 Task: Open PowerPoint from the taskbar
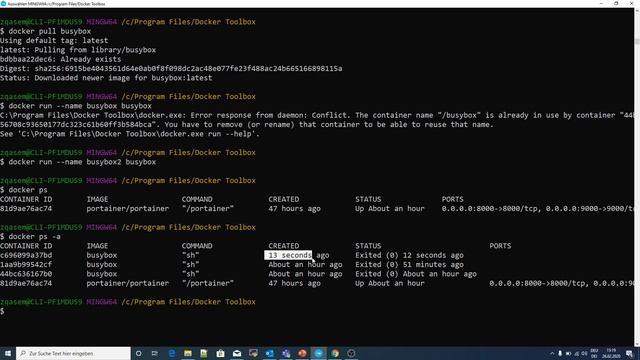(302, 353)
